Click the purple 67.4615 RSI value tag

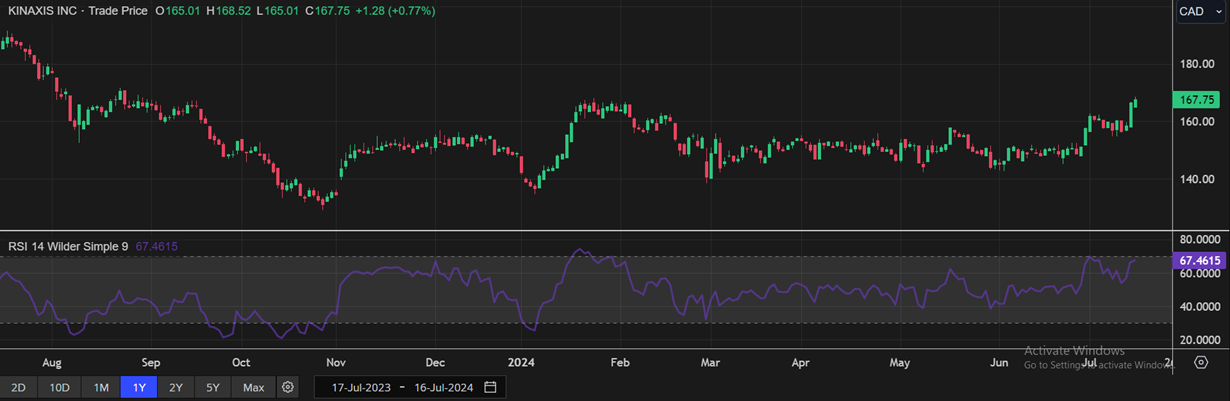point(1197,261)
